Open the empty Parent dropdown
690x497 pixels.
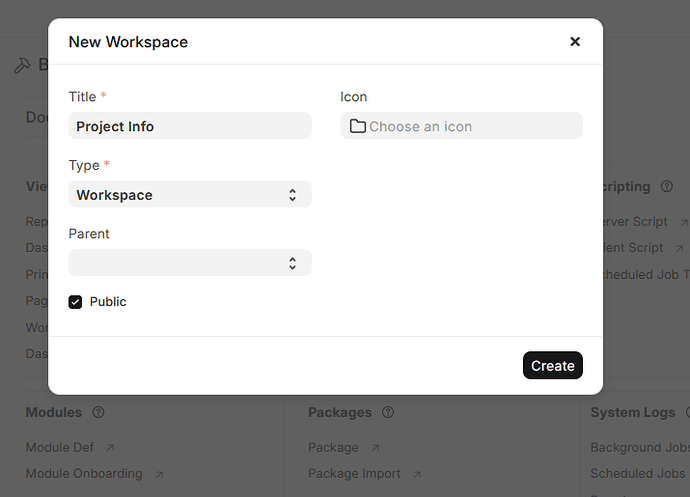(x=189, y=263)
